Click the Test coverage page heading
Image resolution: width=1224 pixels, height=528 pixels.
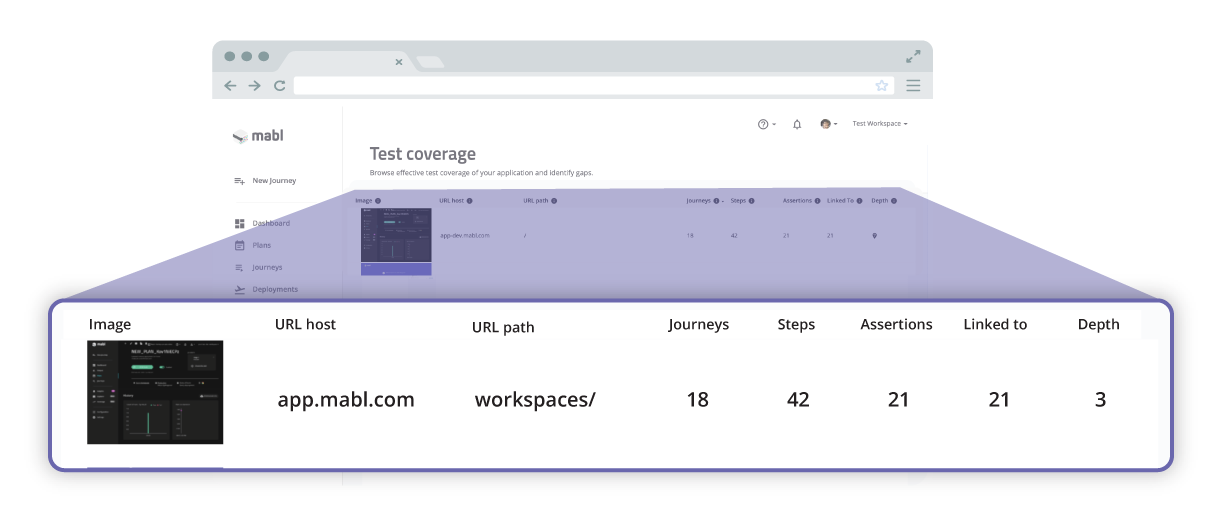(x=423, y=154)
